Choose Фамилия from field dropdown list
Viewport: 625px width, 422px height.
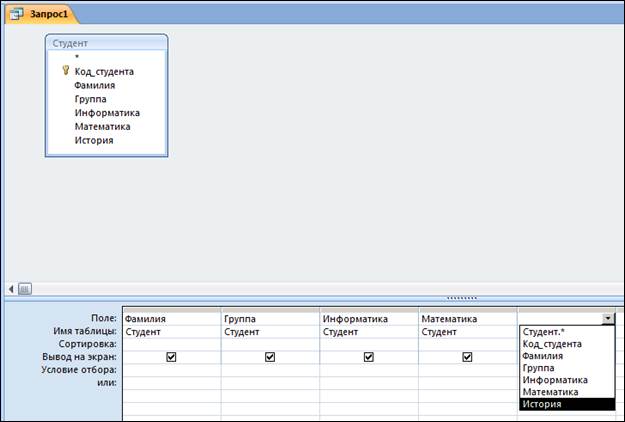click(x=567, y=356)
